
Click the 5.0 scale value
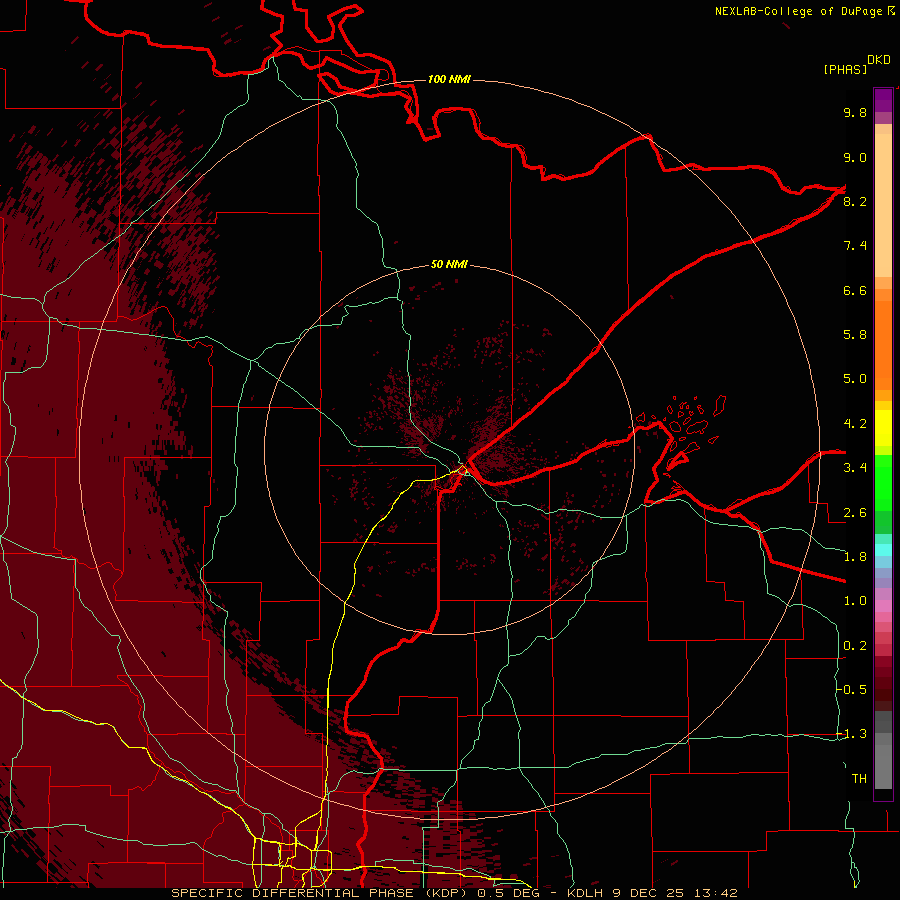pyautogui.click(x=855, y=379)
